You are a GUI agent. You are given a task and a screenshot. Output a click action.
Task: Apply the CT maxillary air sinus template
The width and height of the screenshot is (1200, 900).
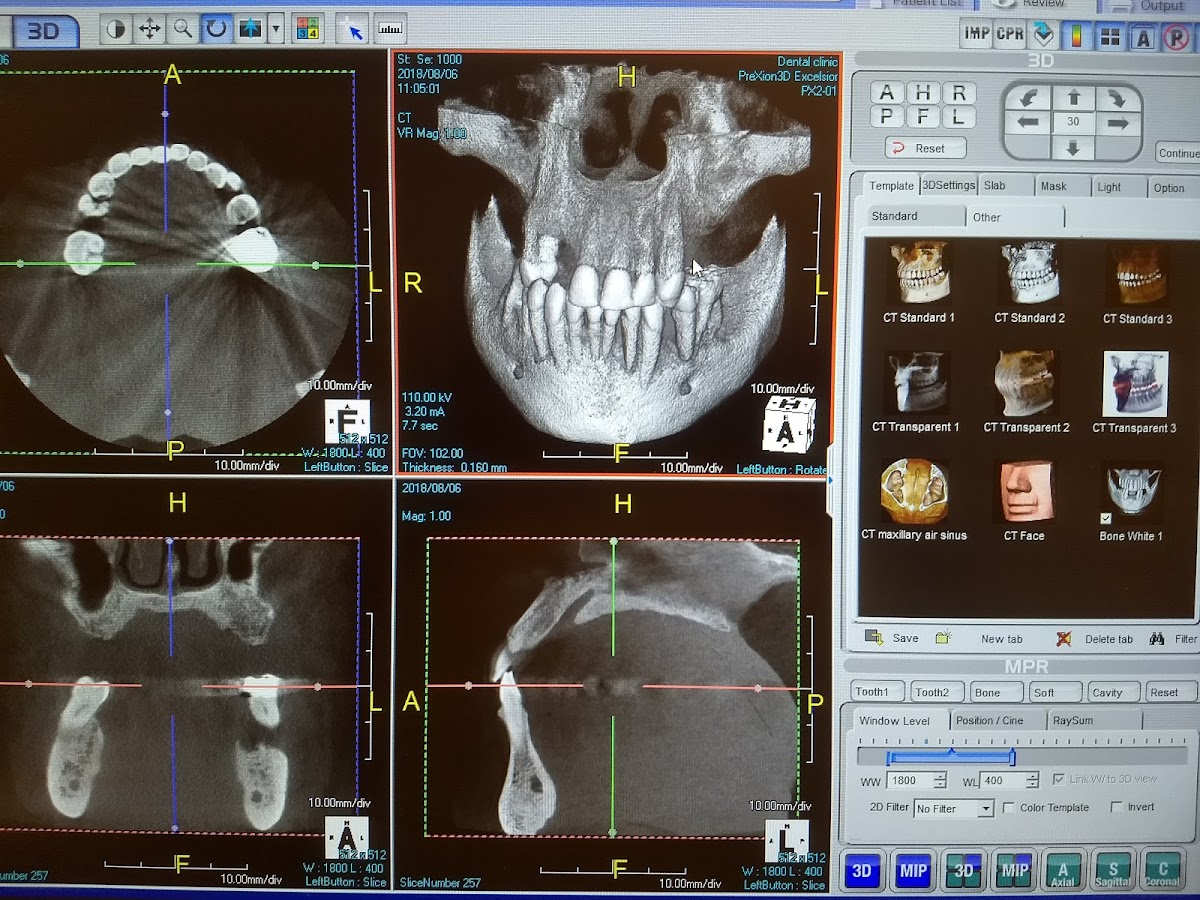coord(914,500)
